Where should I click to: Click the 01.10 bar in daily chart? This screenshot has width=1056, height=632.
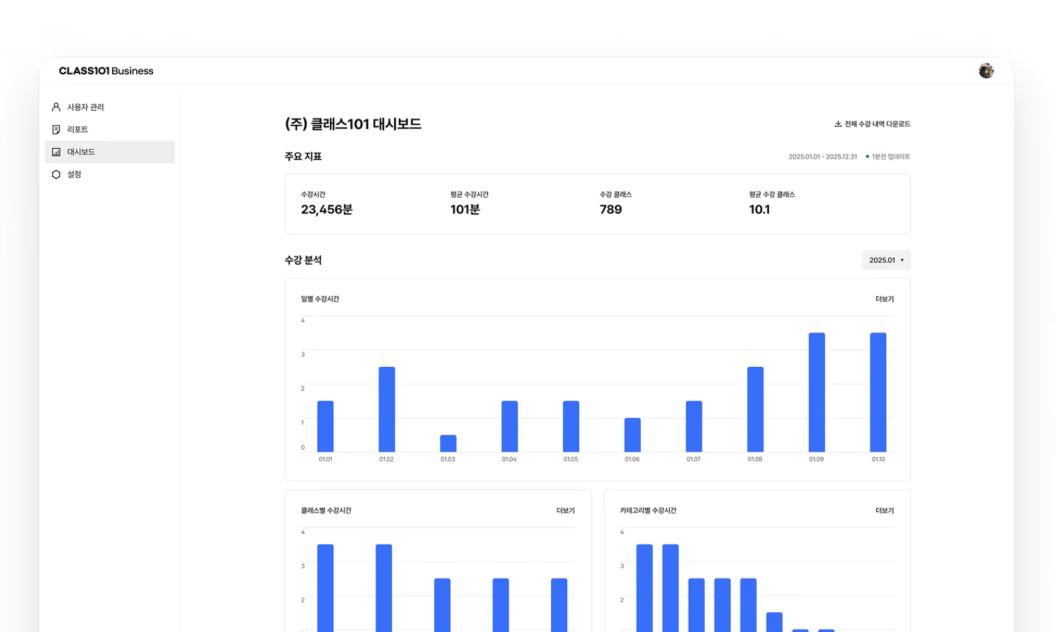tap(878, 392)
